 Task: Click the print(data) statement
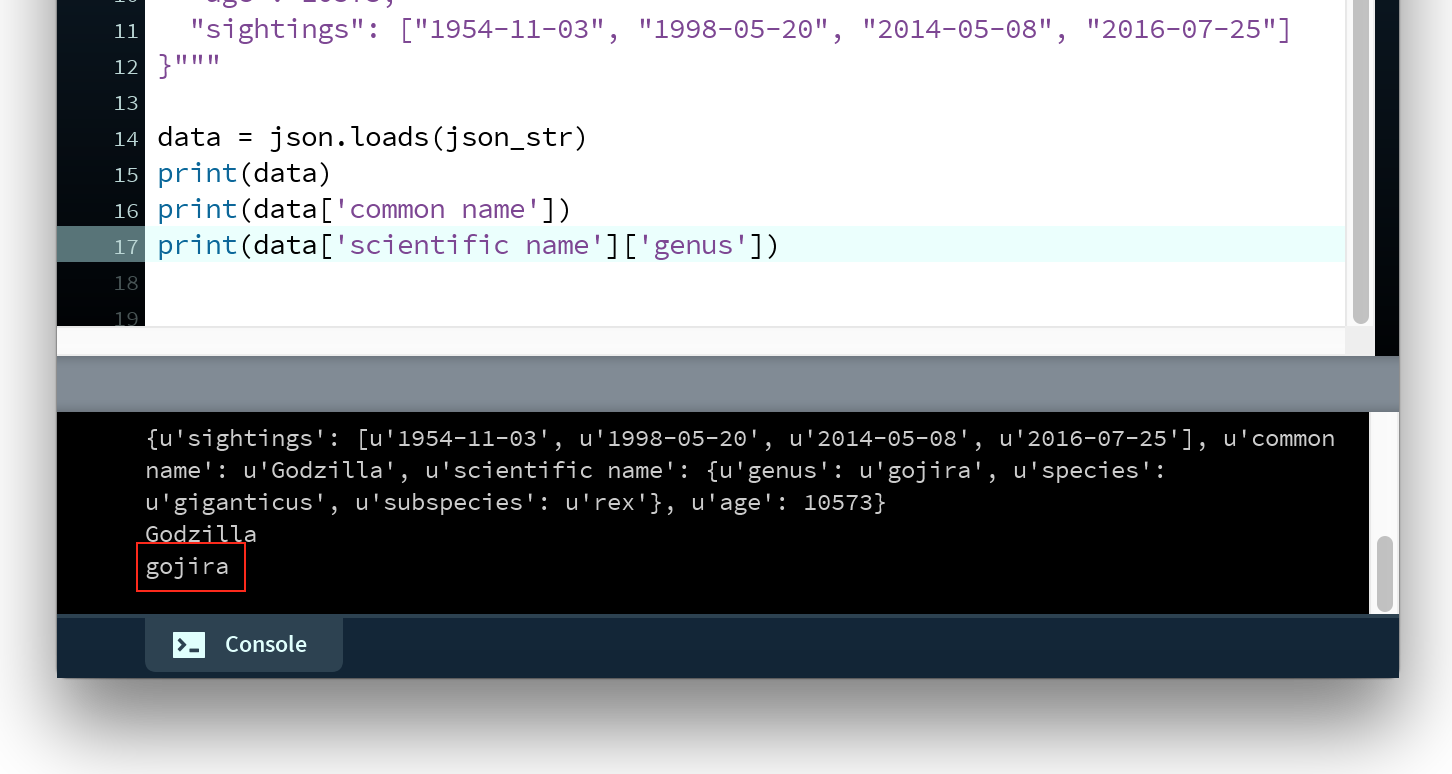244,174
